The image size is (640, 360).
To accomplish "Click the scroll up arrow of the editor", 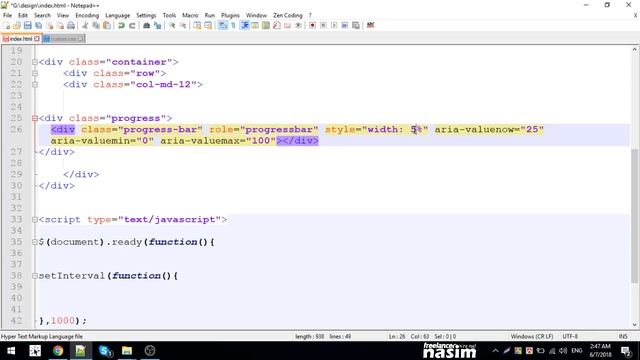I will (634, 49).
